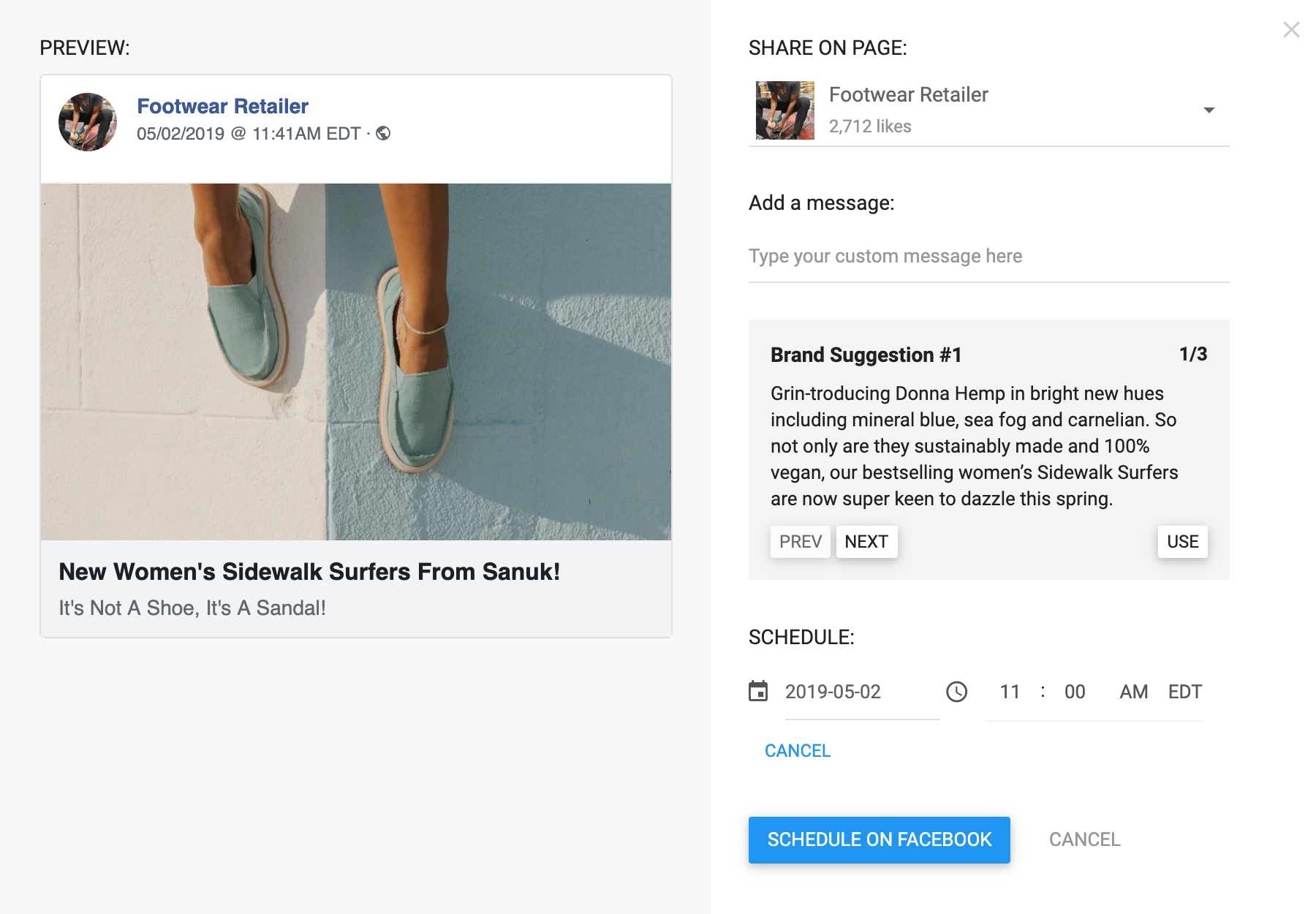This screenshot has width=1316, height=914.
Task: Expand the Footwear Retailer page dropdown
Action: tap(1209, 110)
